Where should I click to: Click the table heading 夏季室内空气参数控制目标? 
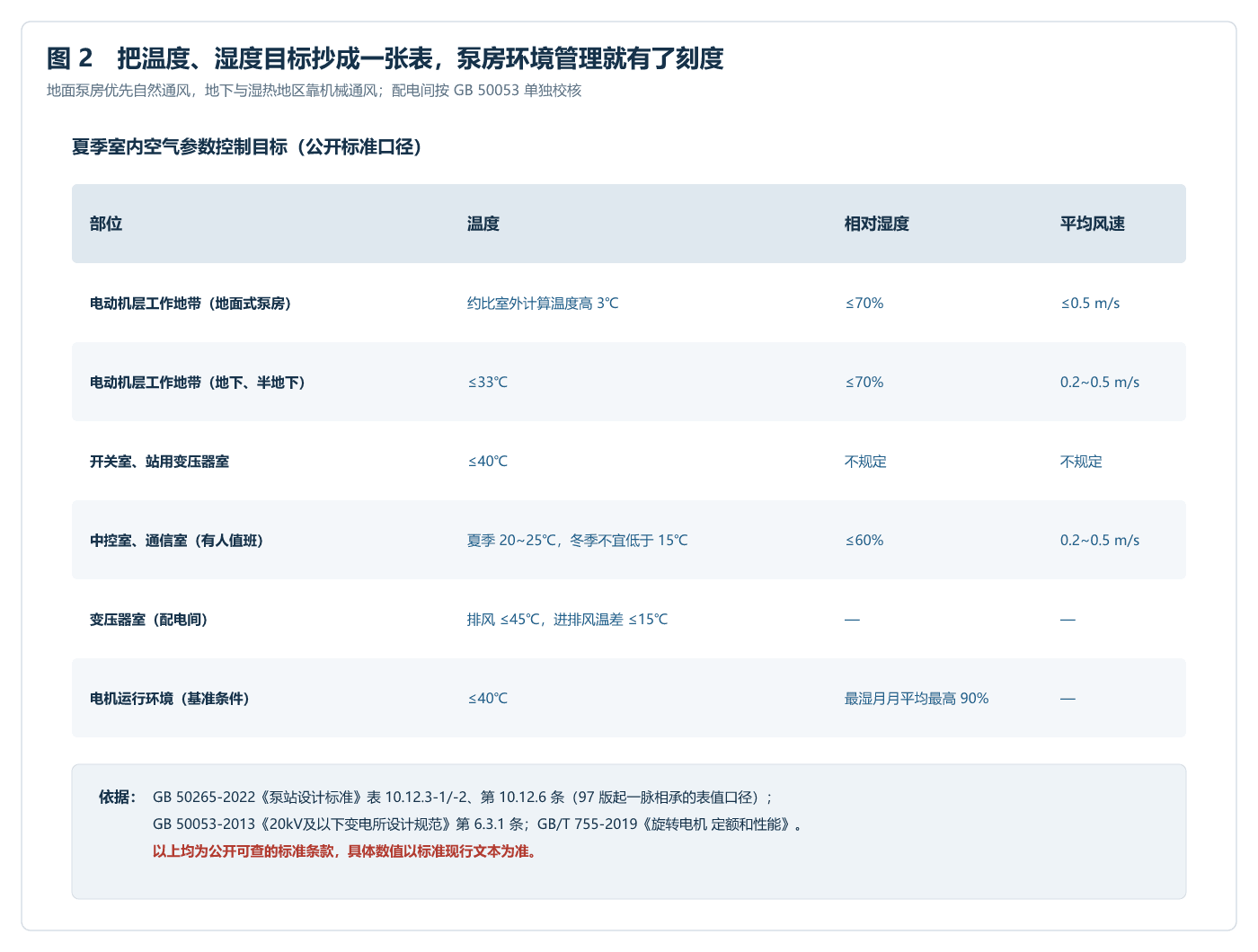coord(247,146)
